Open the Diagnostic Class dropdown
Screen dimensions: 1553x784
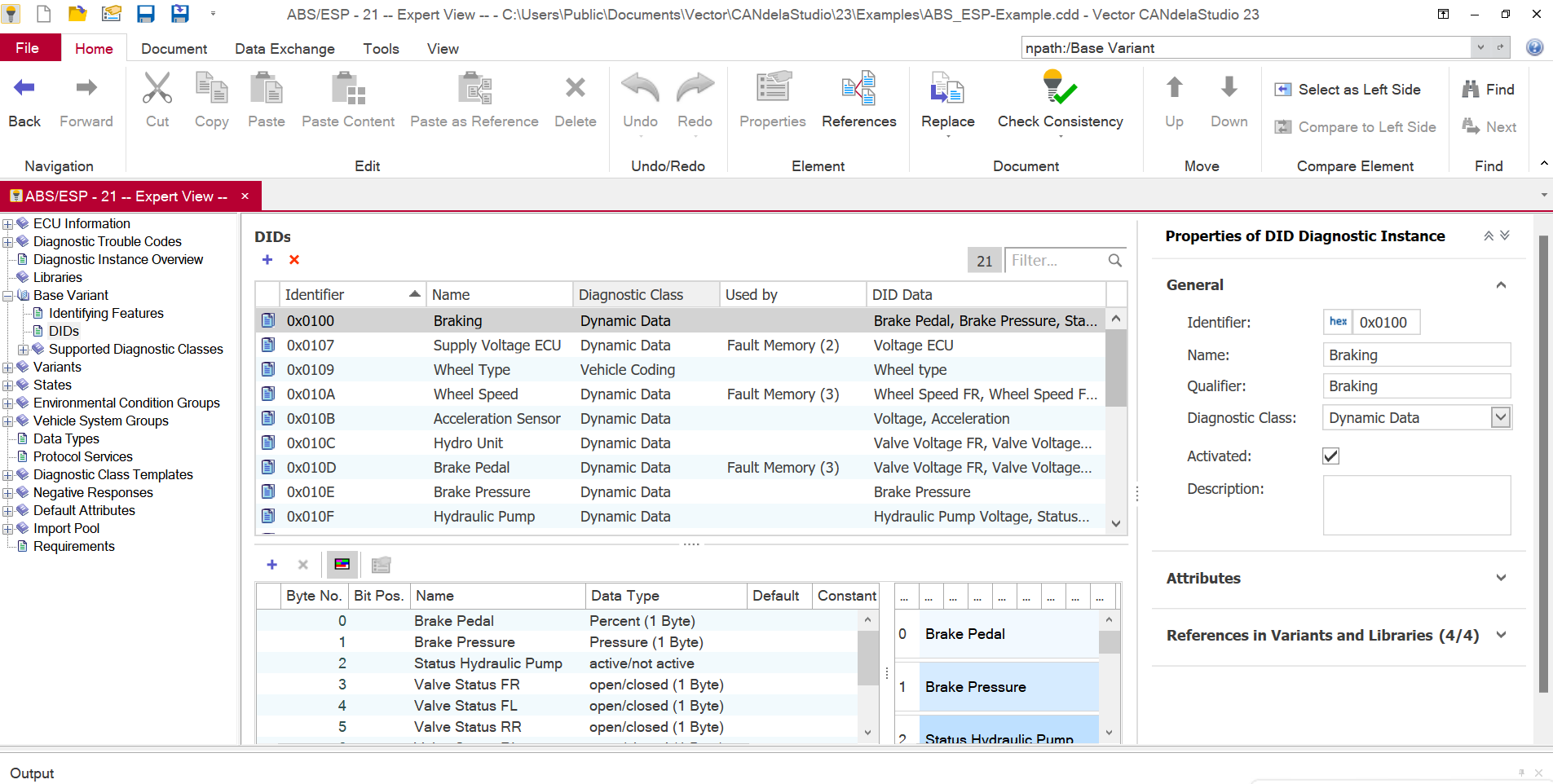tap(1500, 417)
